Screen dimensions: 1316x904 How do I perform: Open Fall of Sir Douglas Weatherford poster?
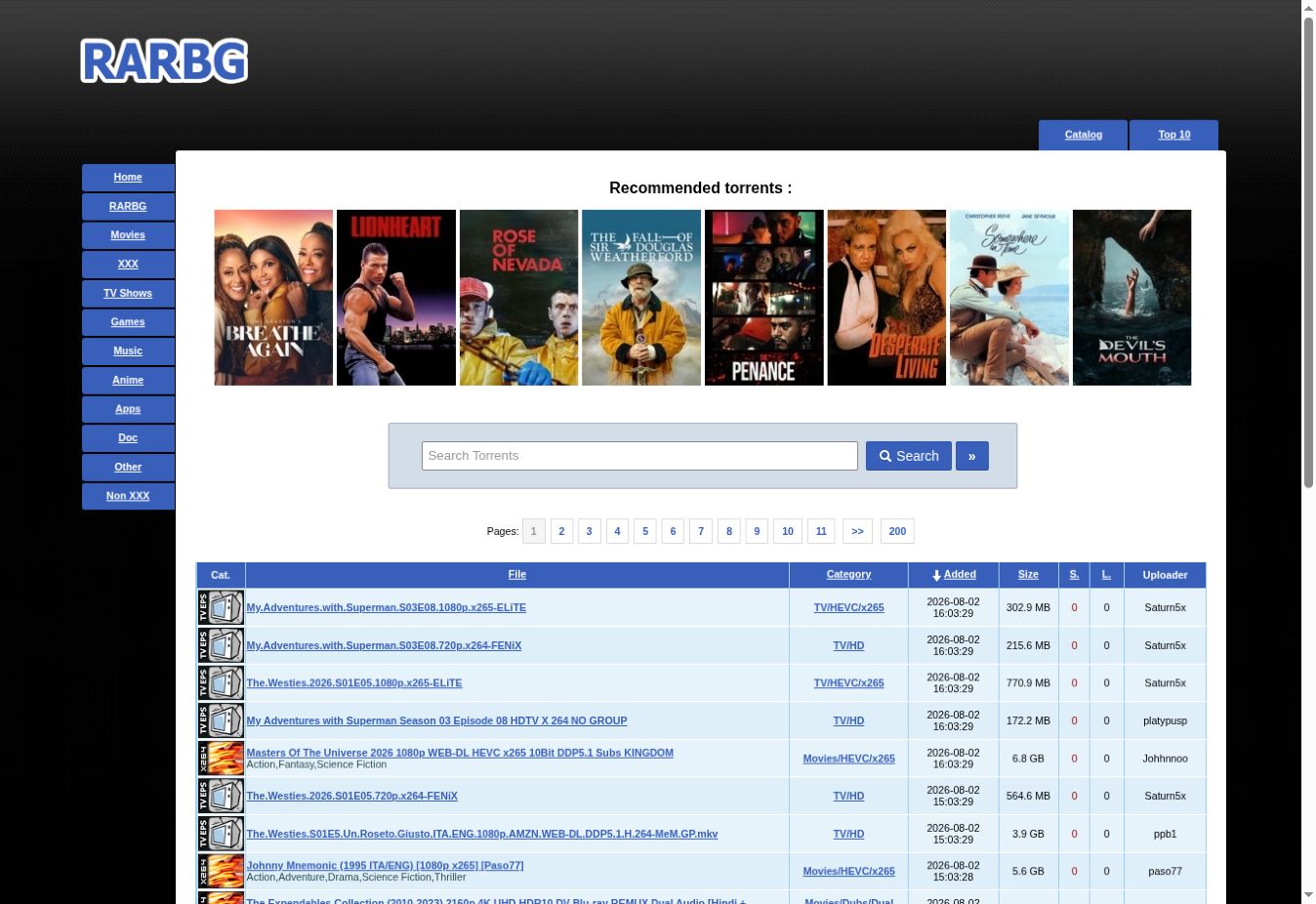(641, 298)
